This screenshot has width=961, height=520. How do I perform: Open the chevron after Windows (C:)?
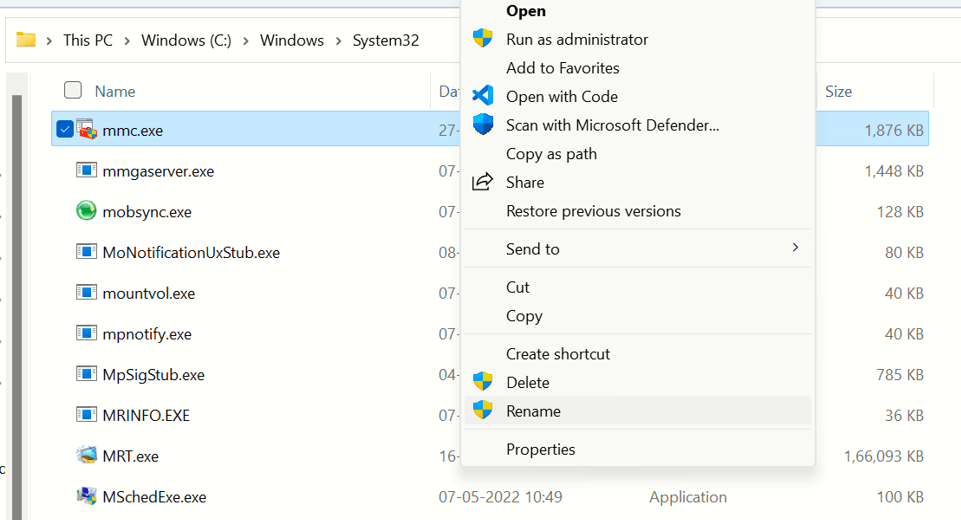[245, 41]
